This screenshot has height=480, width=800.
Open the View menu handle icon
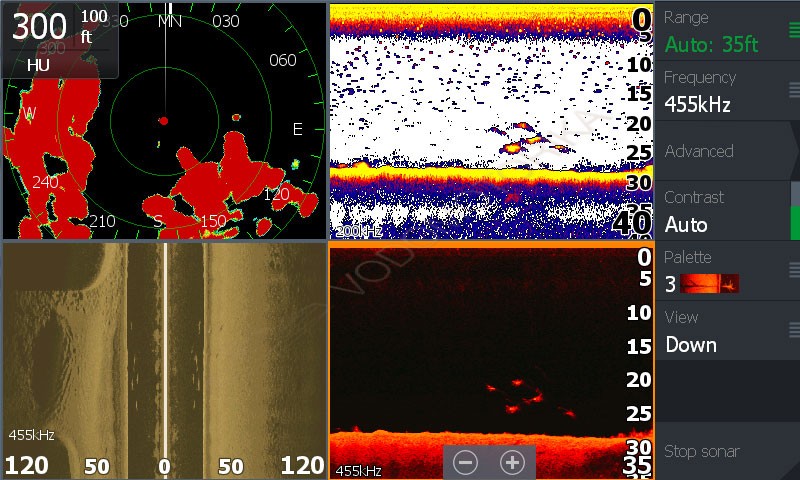pos(794,330)
